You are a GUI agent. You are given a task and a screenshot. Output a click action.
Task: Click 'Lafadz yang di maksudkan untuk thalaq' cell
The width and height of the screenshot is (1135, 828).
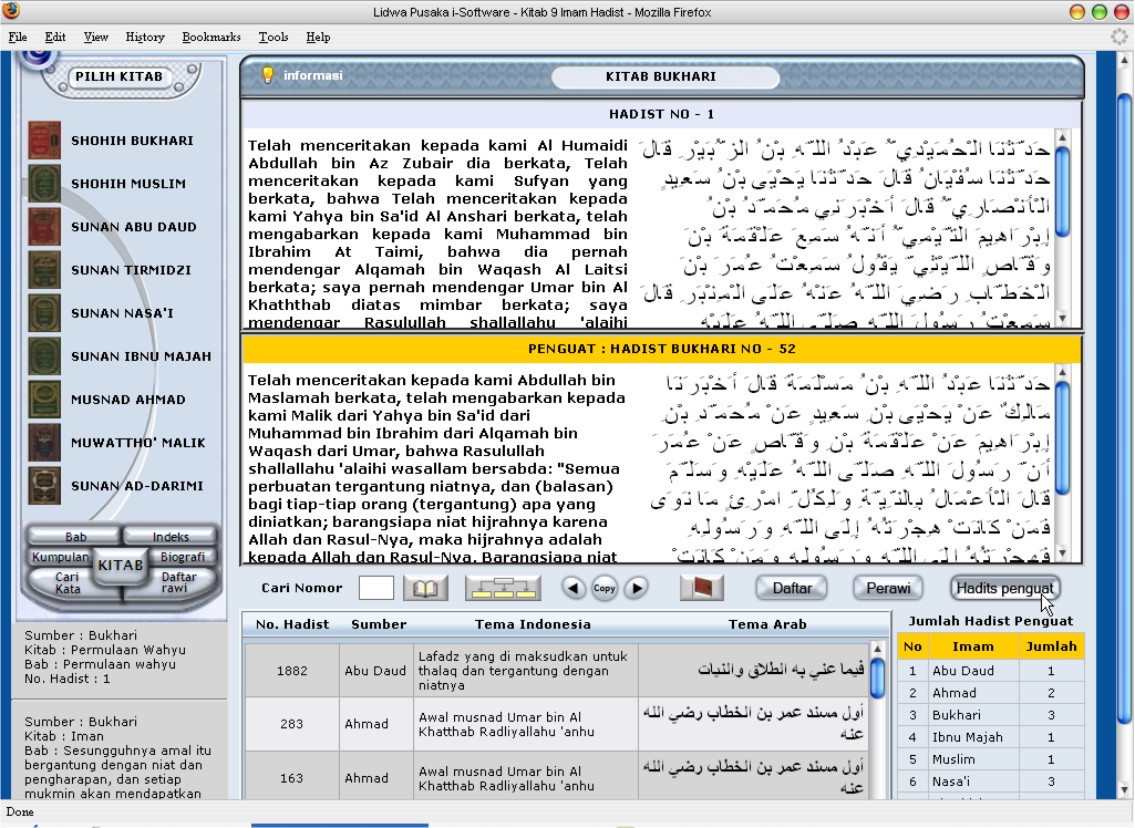click(x=526, y=671)
